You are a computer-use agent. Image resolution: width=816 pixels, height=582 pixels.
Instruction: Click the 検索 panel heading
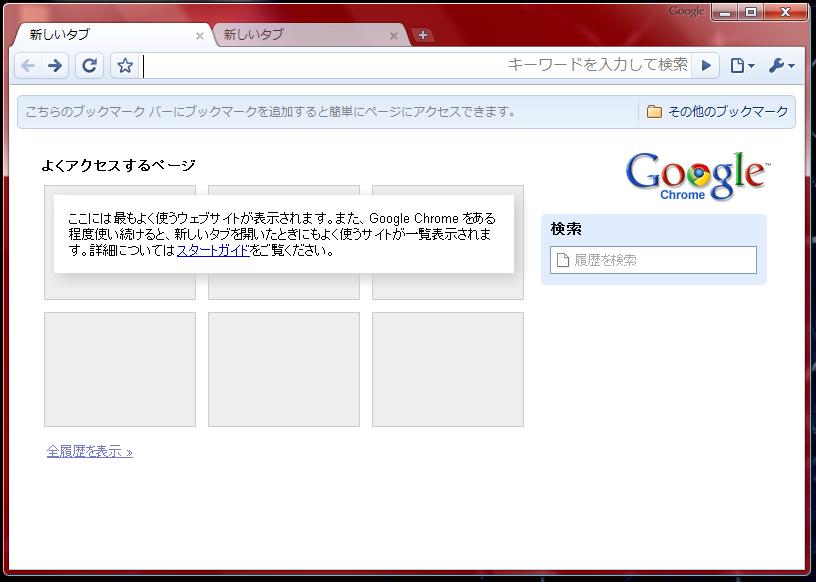(566, 229)
